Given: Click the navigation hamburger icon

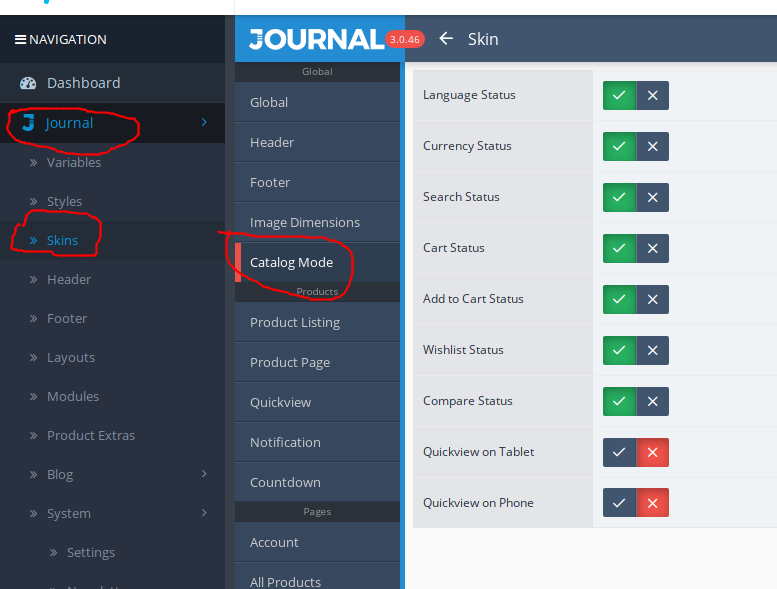Looking at the screenshot, I should click(x=20, y=40).
